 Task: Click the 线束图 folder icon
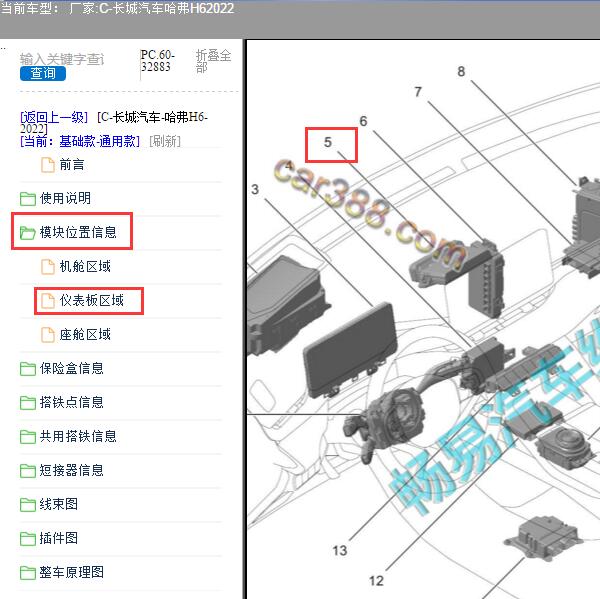coord(28,505)
